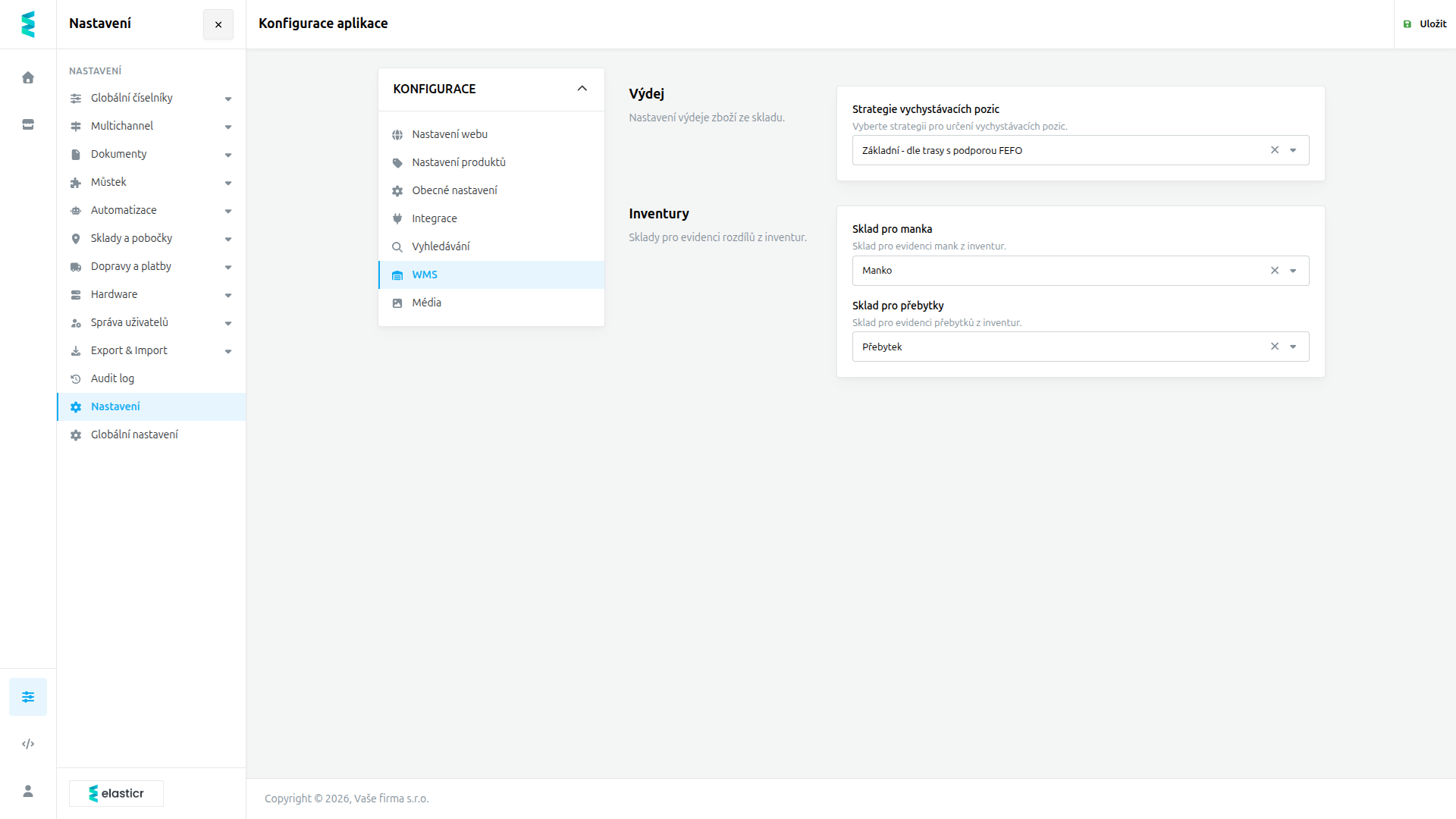Open the Audit log page
This screenshot has height=819, width=1456.
point(151,378)
